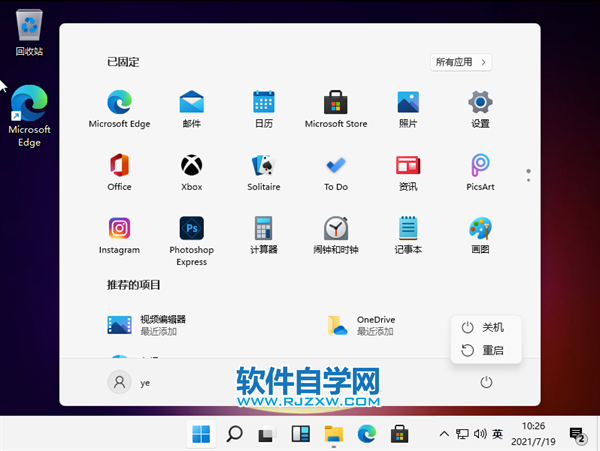Select 关机 shut down option
This screenshot has width=600, height=451.
[x=484, y=327]
